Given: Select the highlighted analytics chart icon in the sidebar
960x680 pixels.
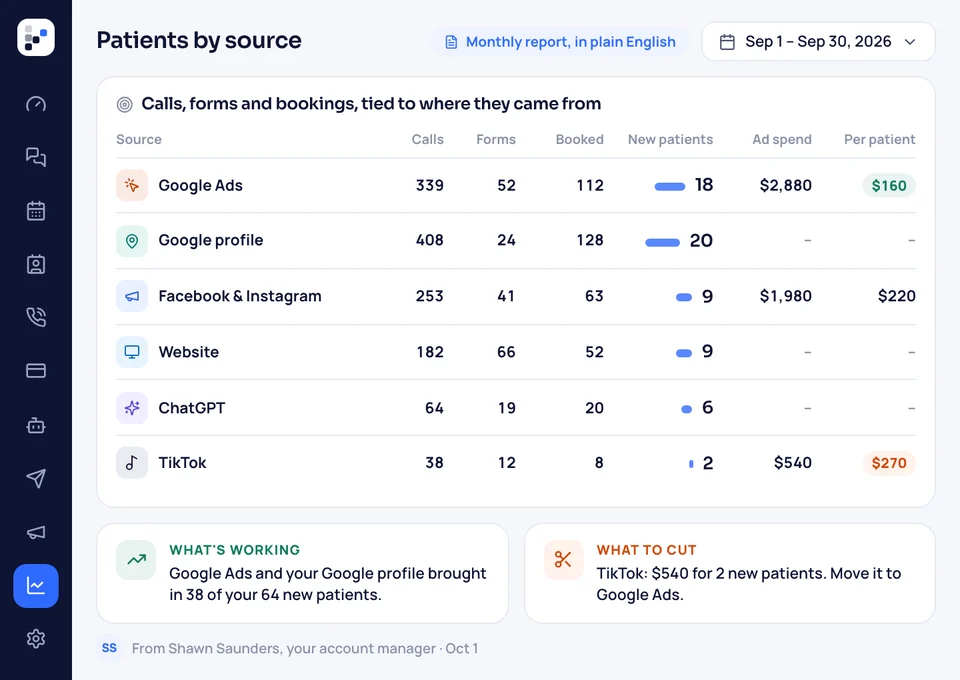Looking at the screenshot, I should pyautogui.click(x=36, y=586).
